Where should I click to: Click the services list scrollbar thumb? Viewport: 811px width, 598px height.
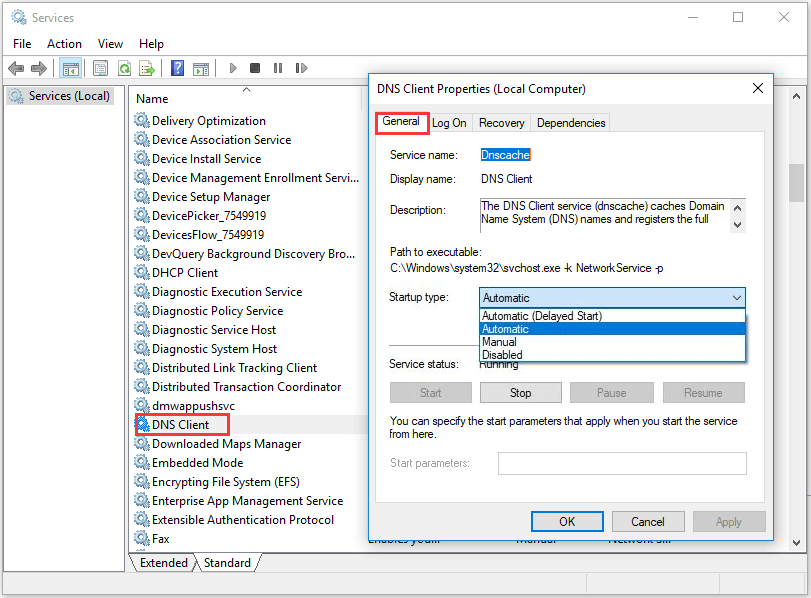[x=797, y=183]
